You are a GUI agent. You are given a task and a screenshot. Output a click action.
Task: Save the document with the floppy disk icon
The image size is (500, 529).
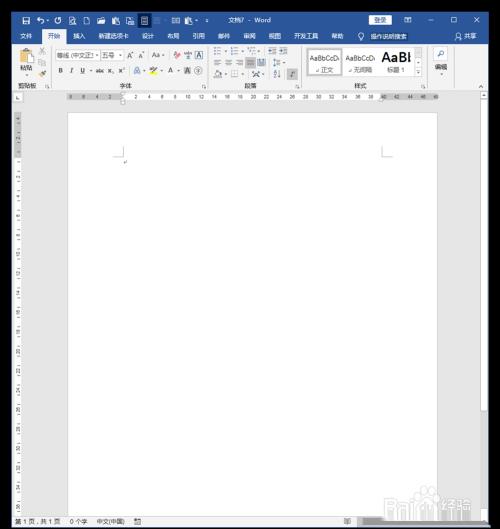(x=26, y=21)
